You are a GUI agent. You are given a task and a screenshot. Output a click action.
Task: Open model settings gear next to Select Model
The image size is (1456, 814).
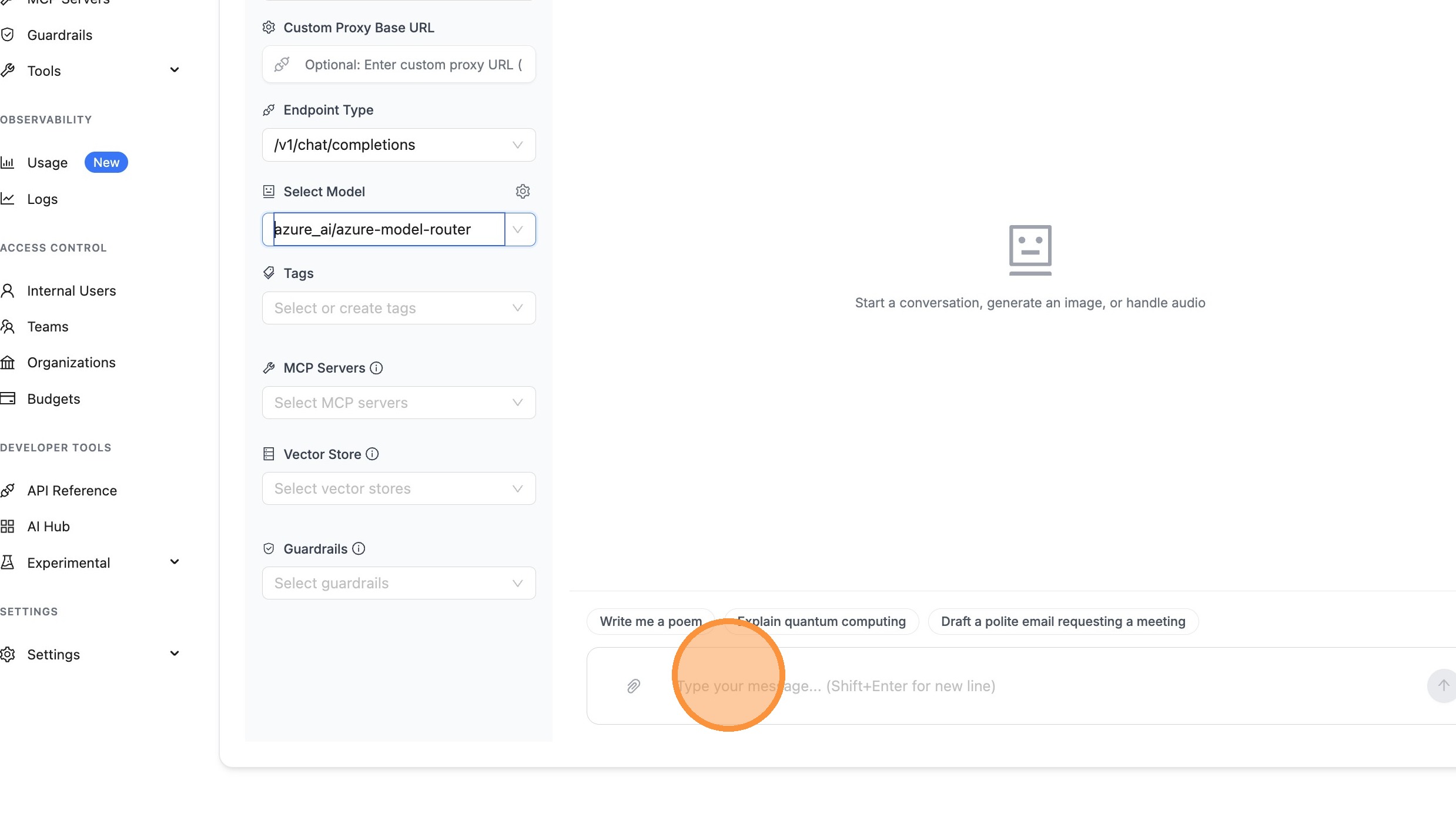tap(523, 192)
